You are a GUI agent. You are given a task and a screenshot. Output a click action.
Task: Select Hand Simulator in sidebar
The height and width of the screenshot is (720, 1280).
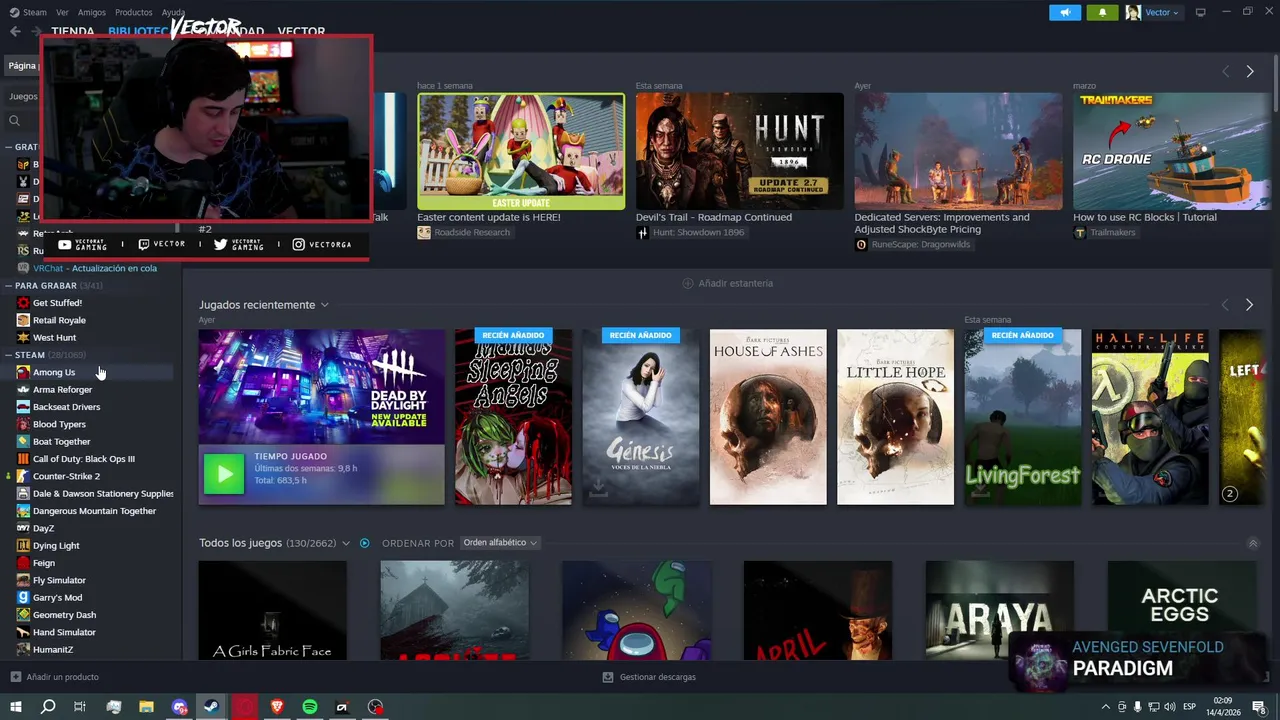64,632
